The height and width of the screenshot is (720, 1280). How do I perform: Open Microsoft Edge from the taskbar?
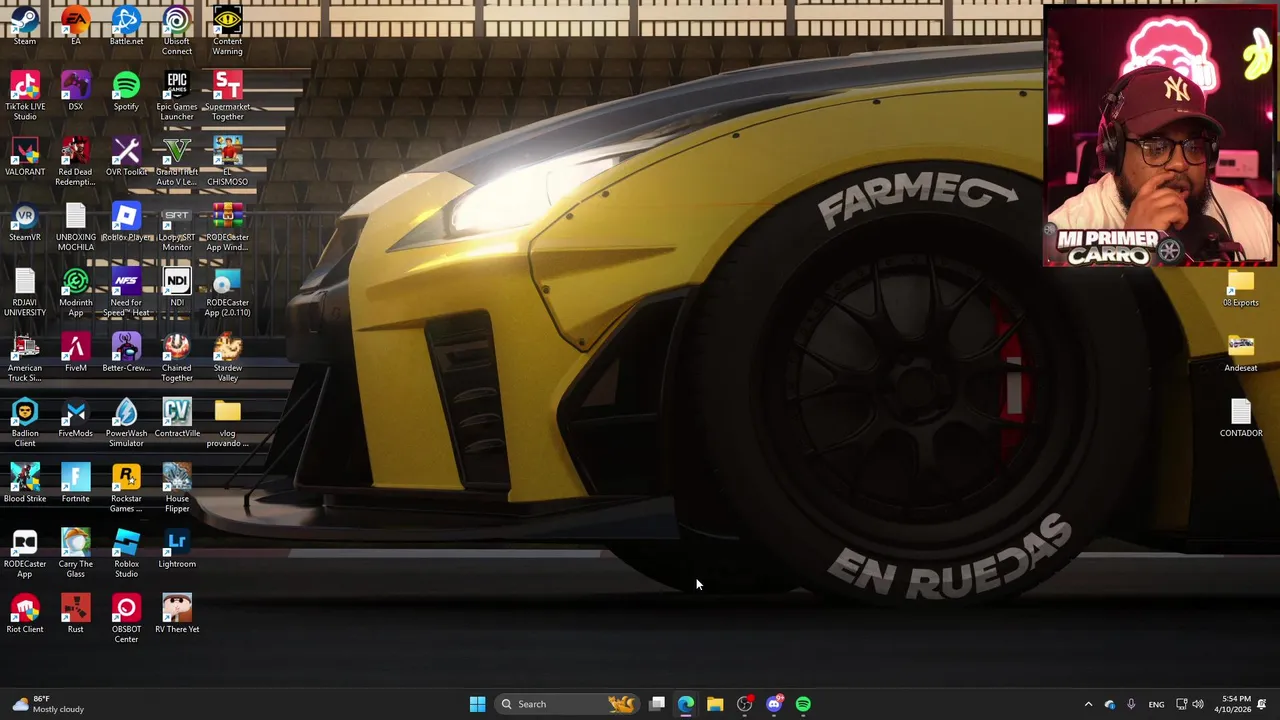(x=686, y=704)
